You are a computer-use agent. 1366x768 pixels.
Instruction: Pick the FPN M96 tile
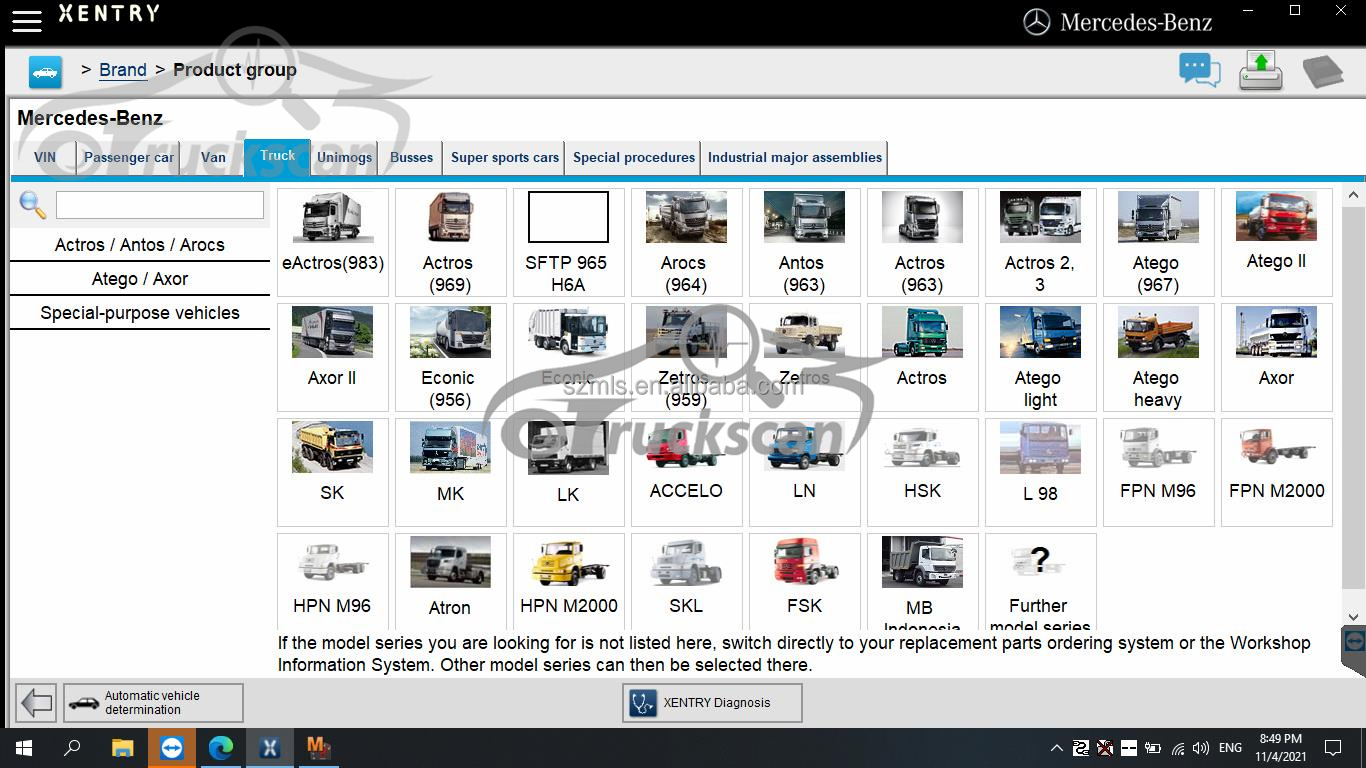(1159, 472)
